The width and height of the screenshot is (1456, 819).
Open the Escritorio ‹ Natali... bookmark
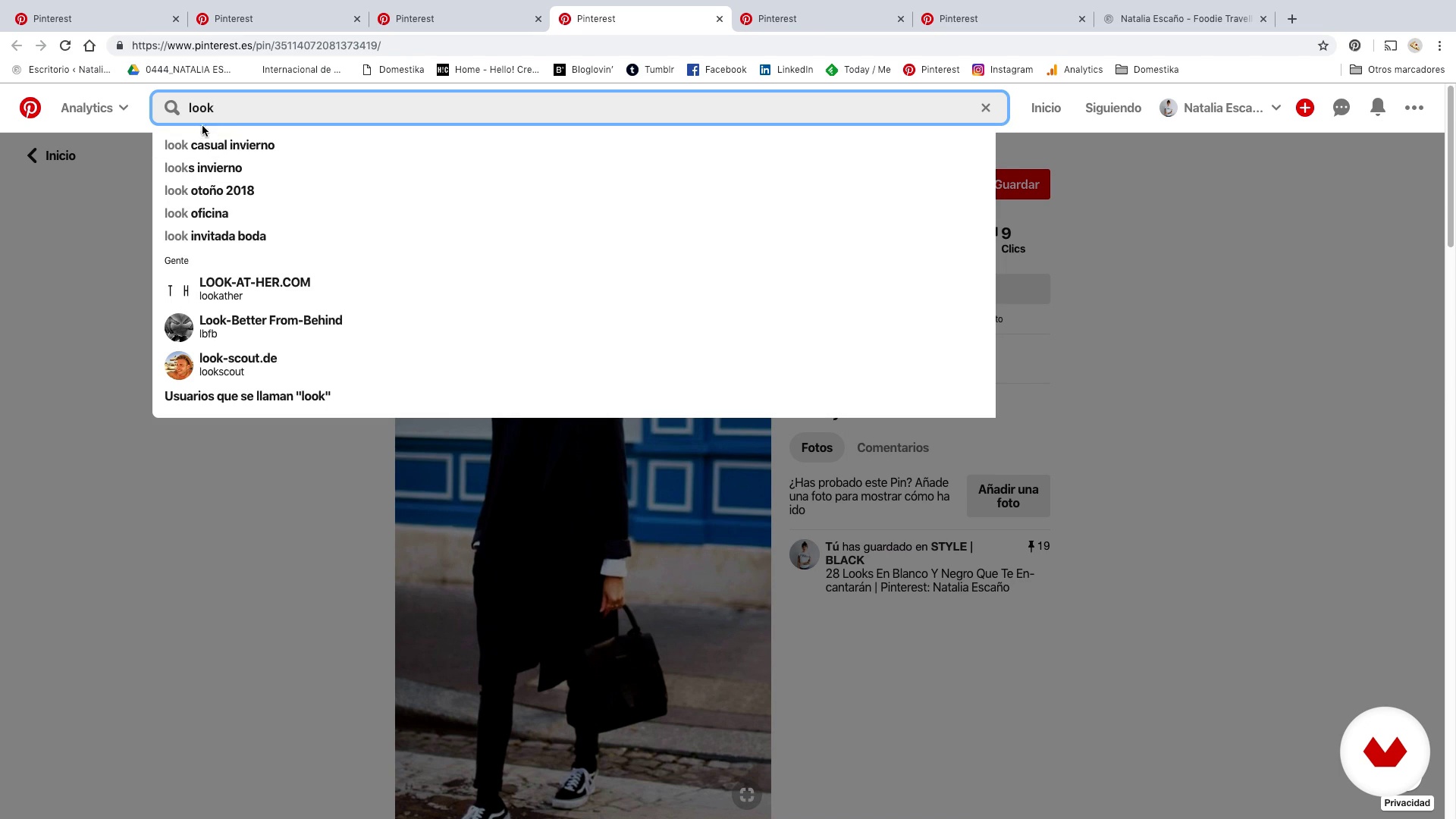coord(61,70)
